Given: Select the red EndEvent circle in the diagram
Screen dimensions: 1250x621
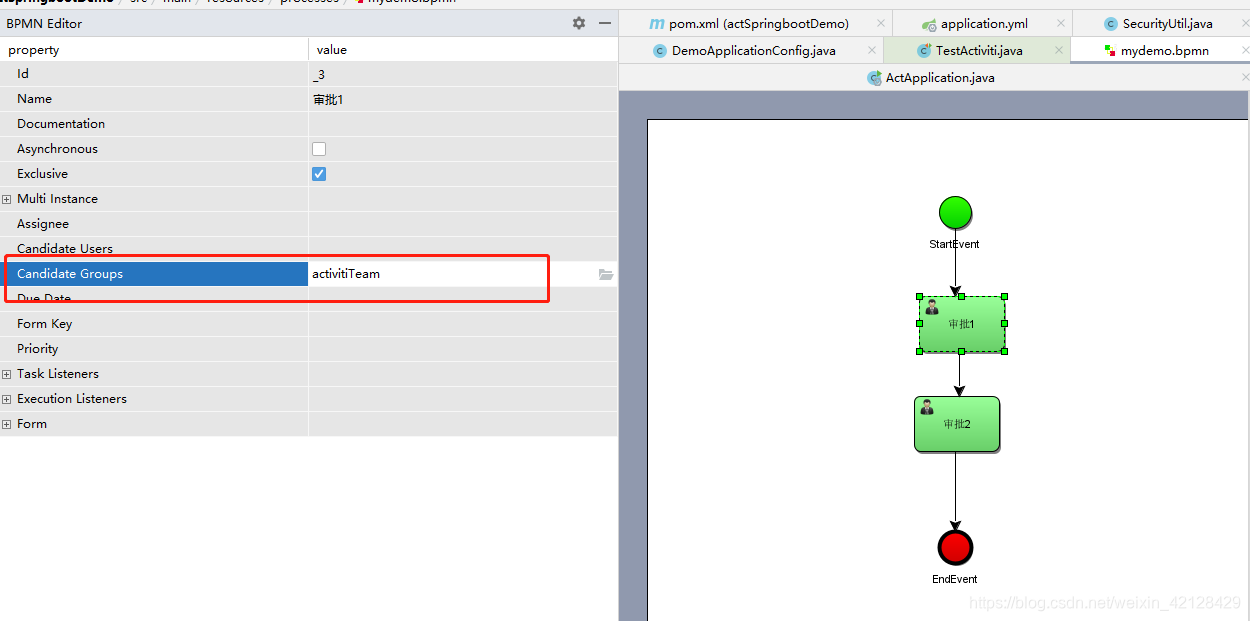Looking at the screenshot, I should click(x=955, y=546).
